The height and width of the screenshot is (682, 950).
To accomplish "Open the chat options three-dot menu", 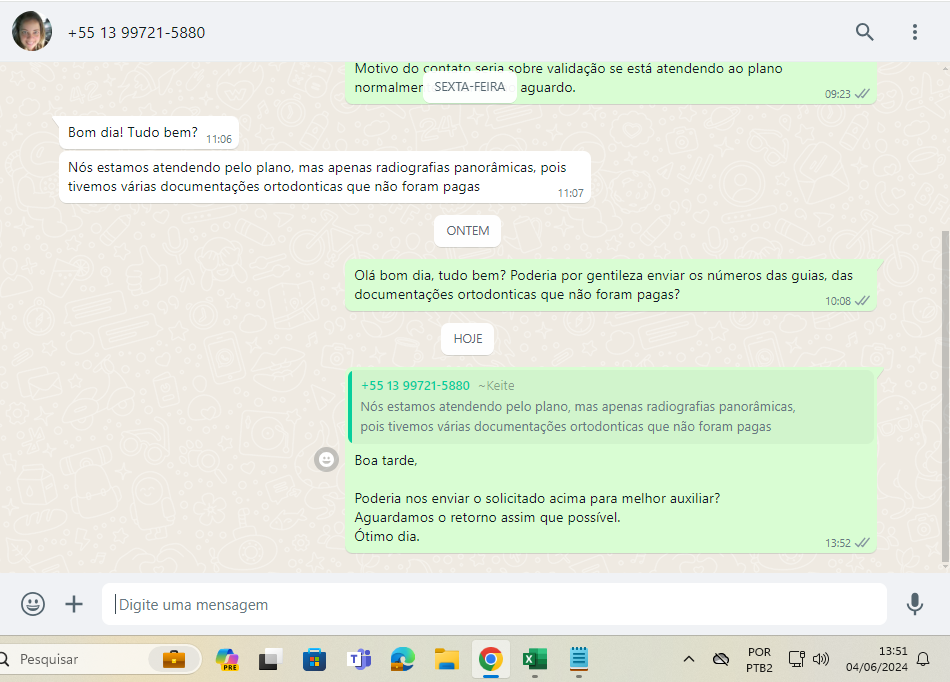I will pyautogui.click(x=915, y=32).
